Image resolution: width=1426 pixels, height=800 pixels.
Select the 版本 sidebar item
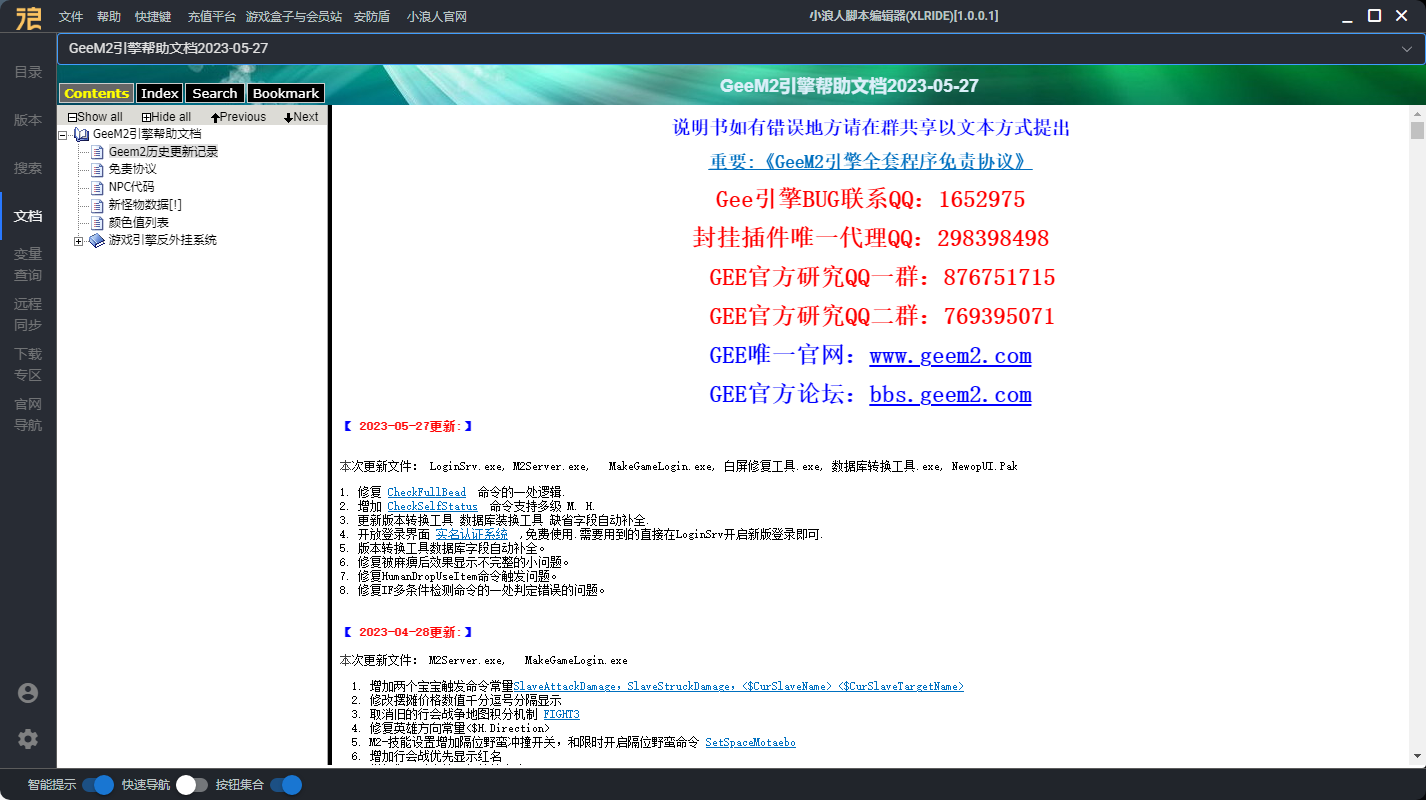point(28,119)
